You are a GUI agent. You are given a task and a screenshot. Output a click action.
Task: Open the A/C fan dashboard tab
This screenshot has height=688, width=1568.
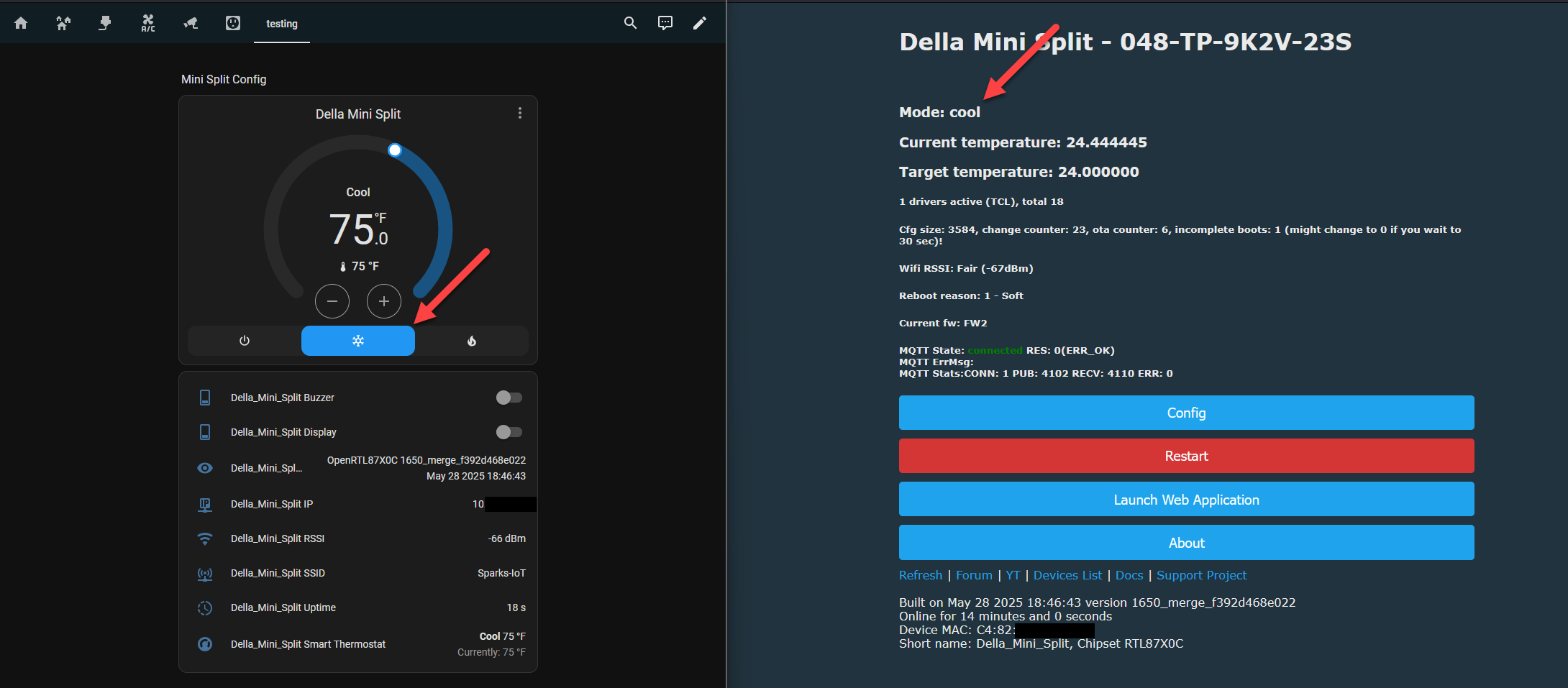click(x=148, y=23)
